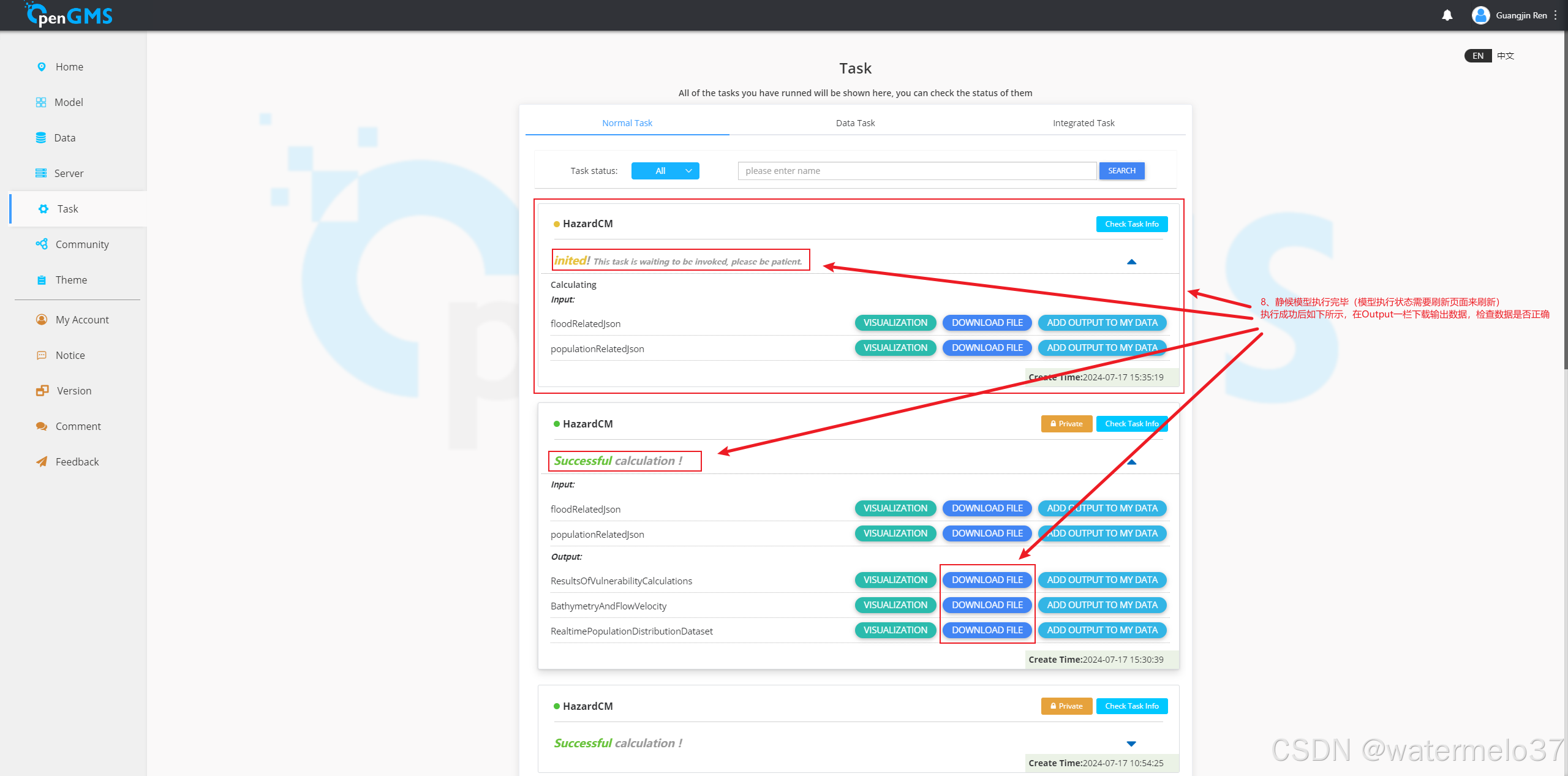
Task: Click the task name search field
Action: coord(916,171)
